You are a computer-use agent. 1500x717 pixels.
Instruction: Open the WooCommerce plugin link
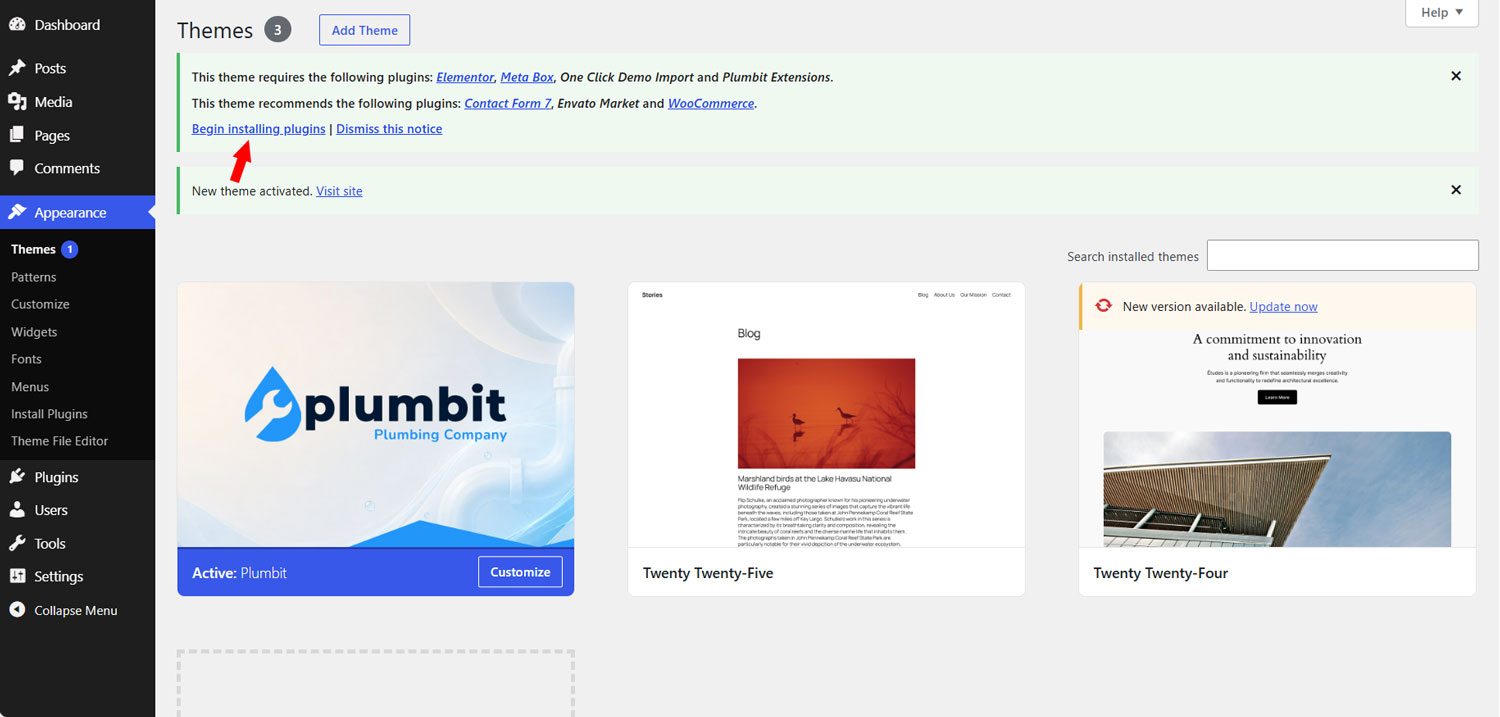[x=711, y=103]
